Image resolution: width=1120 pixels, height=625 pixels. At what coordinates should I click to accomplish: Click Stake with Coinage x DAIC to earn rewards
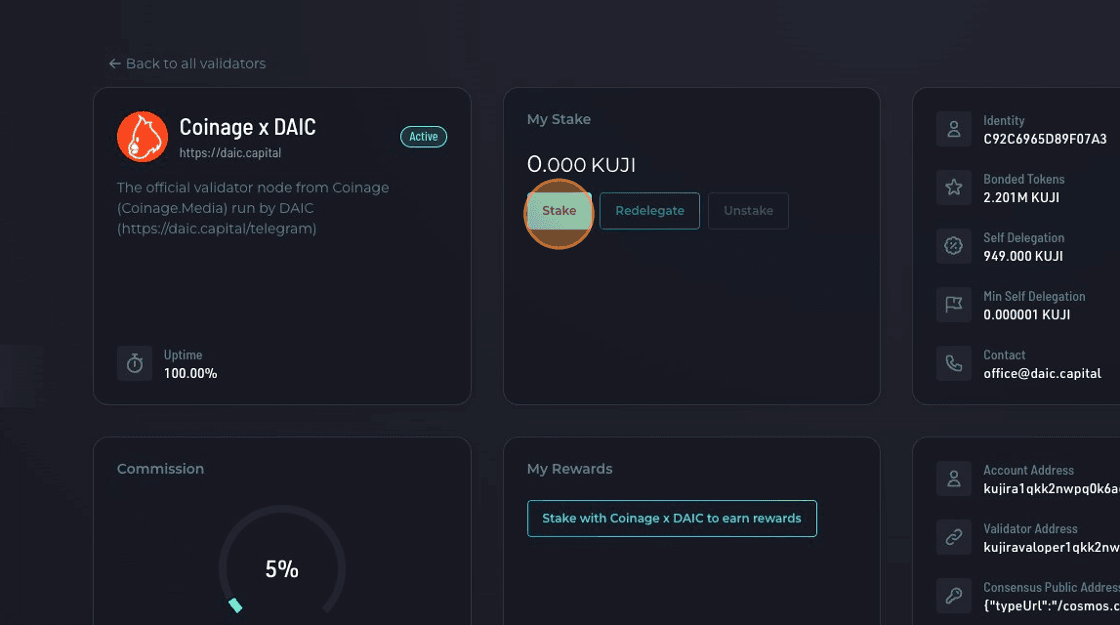click(x=671, y=518)
